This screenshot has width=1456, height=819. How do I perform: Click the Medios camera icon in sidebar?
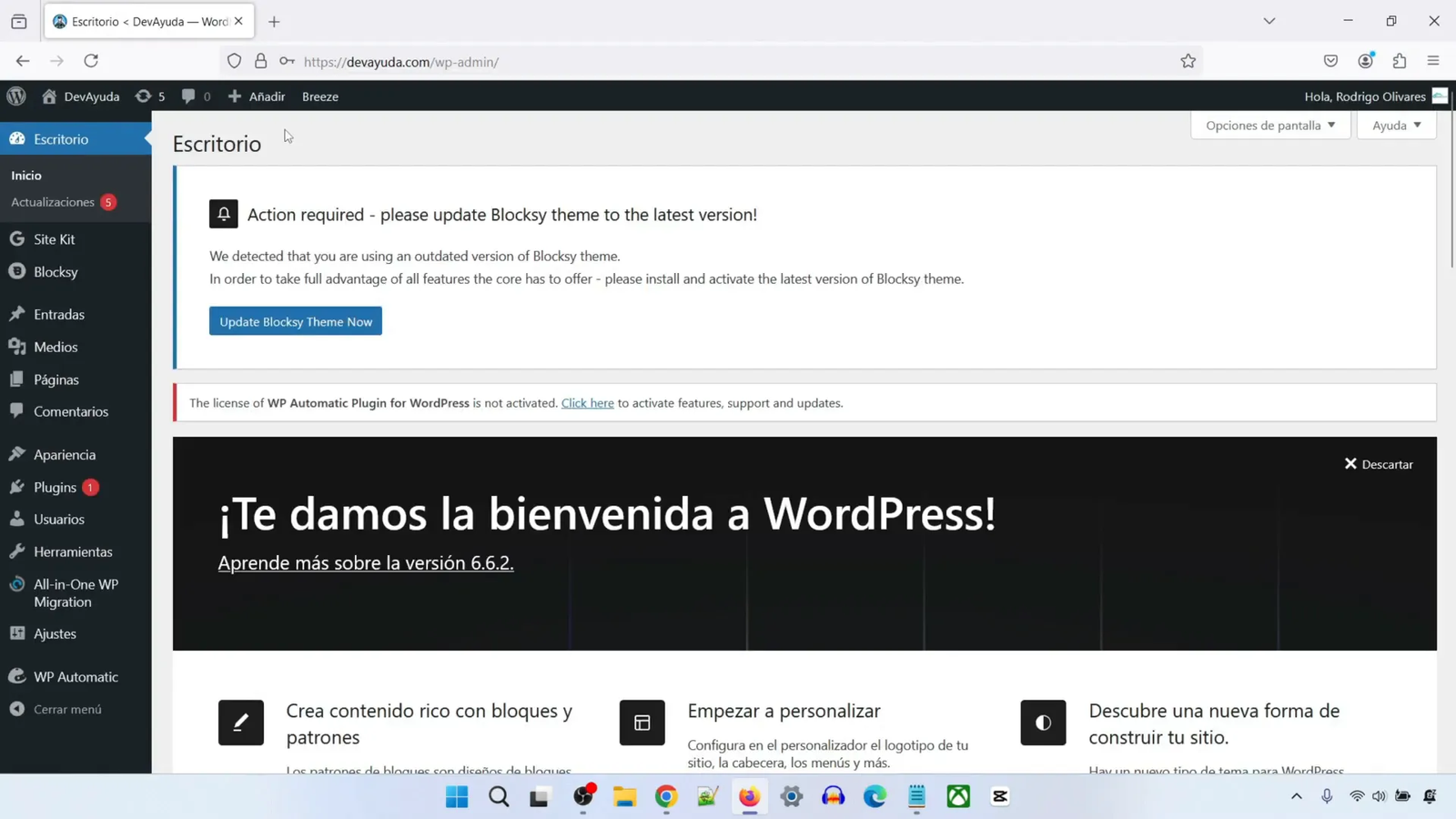pos(15,347)
